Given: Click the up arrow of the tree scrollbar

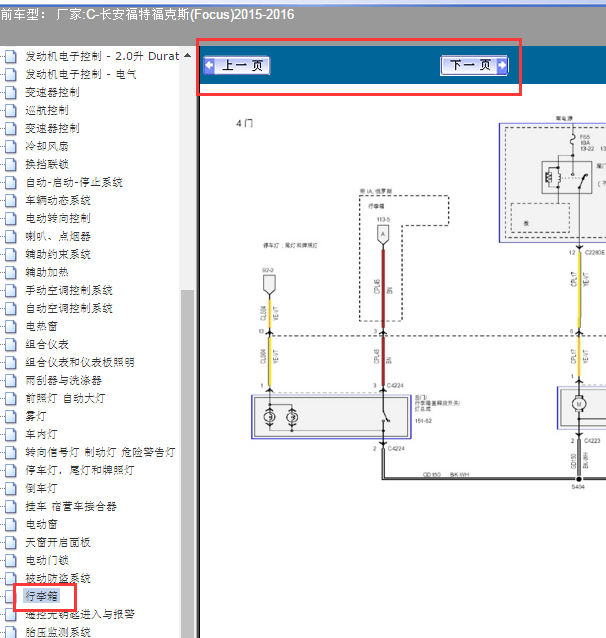Looking at the screenshot, I should pyautogui.click(x=187, y=55).
